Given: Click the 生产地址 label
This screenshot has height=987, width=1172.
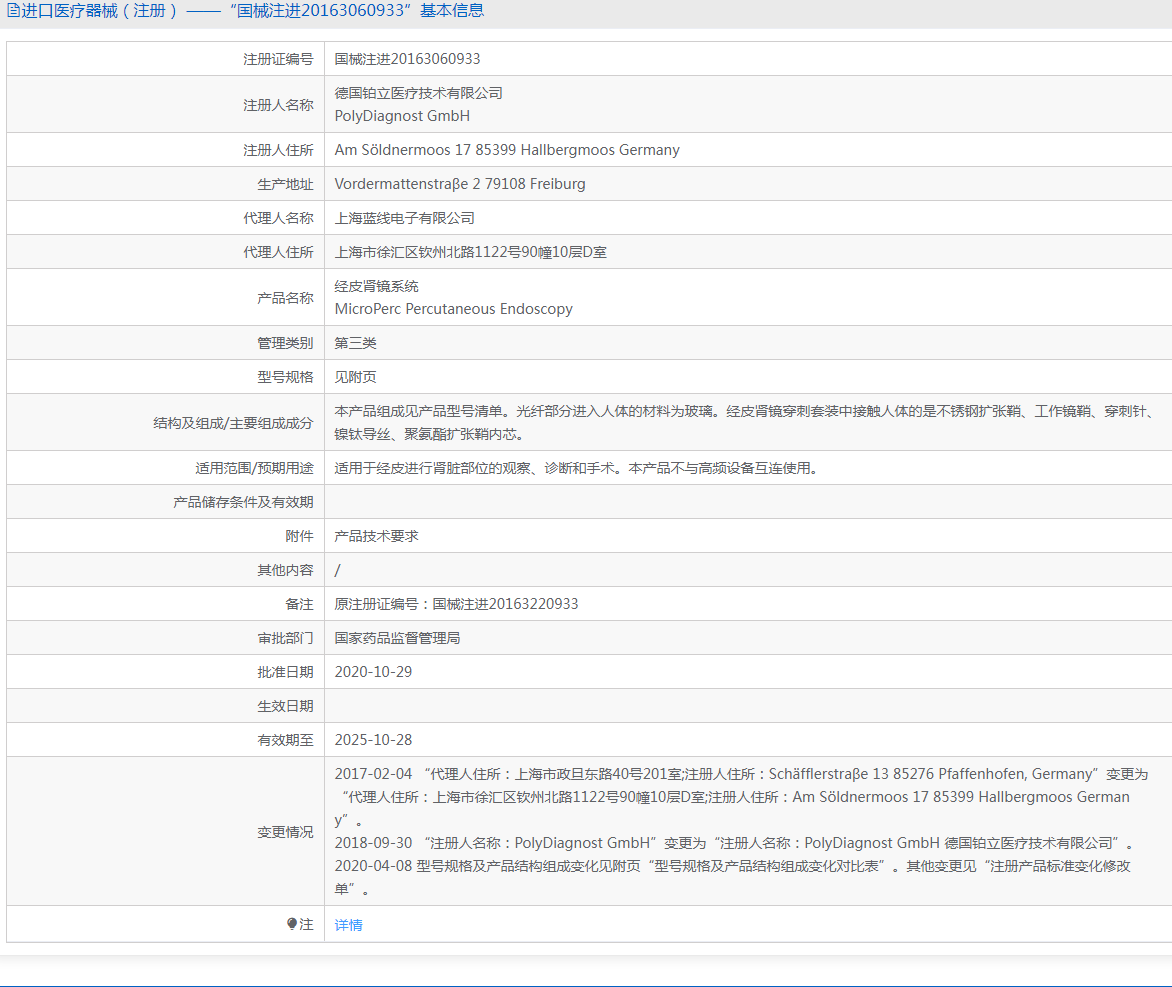Looking at the screenshot, I should click(x=286, y=184).
